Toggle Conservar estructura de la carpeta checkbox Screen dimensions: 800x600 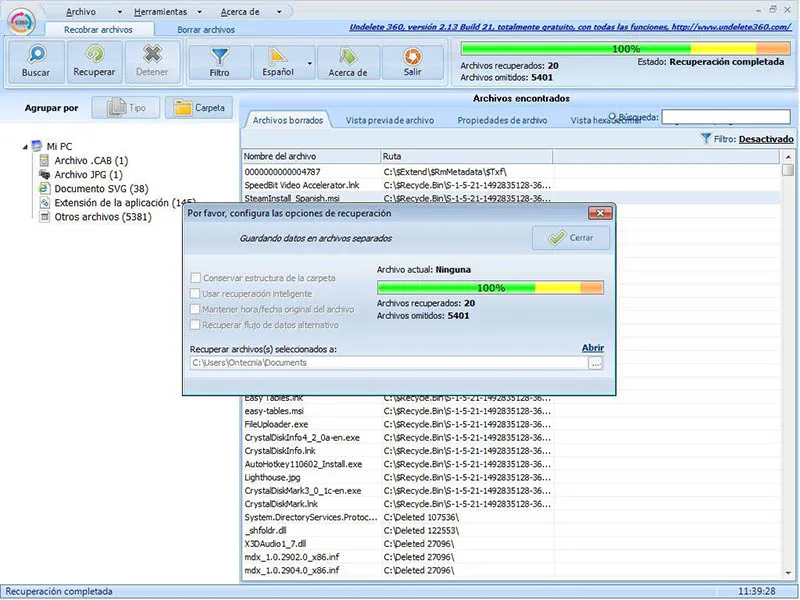point(195,277)
